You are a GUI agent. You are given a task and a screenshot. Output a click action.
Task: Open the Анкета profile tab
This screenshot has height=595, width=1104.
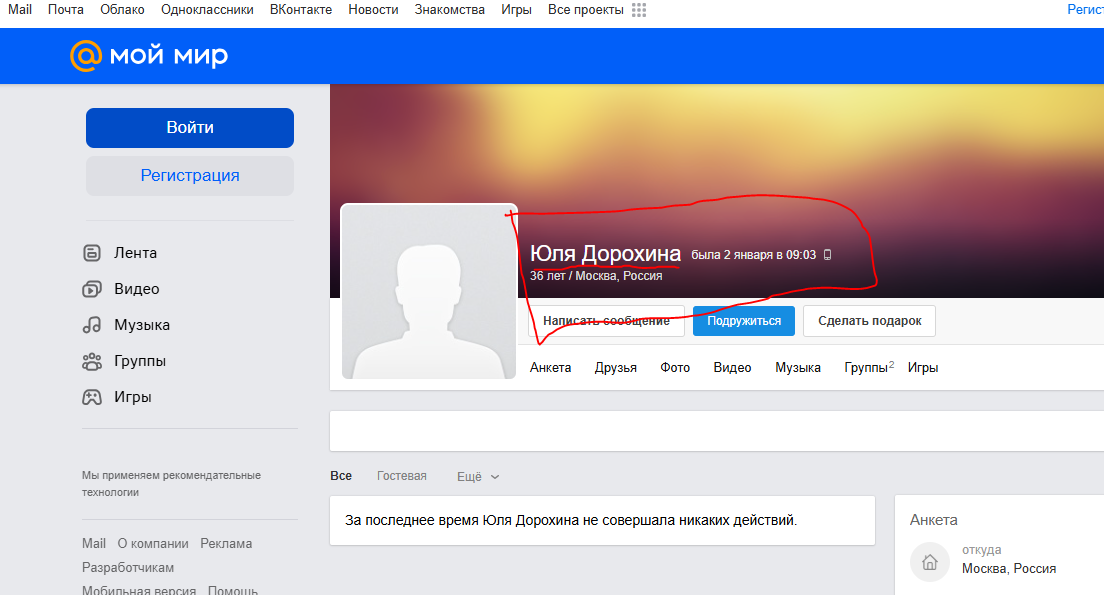[x=551, y=368]
